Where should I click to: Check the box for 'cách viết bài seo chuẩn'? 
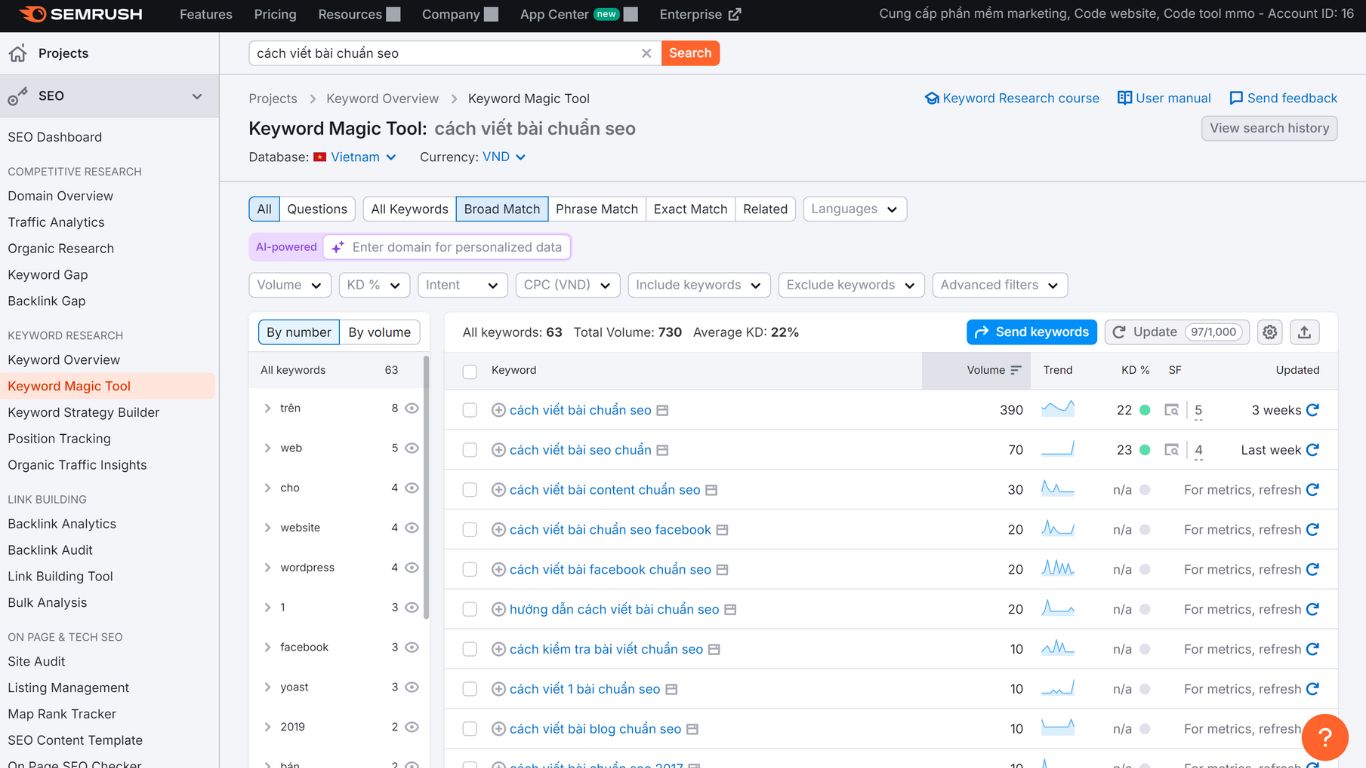click(469, 450)
